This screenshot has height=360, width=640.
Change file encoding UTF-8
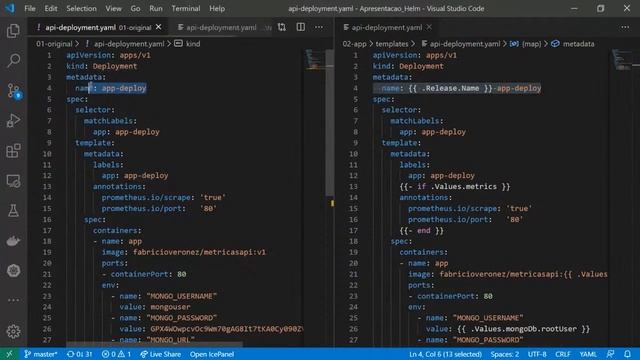point(537,354)
